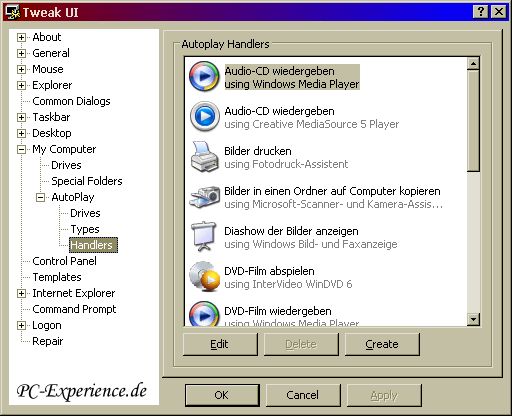The image size is (512, 416).
Task: Confirm with the OK button
Action: (222, 395)
